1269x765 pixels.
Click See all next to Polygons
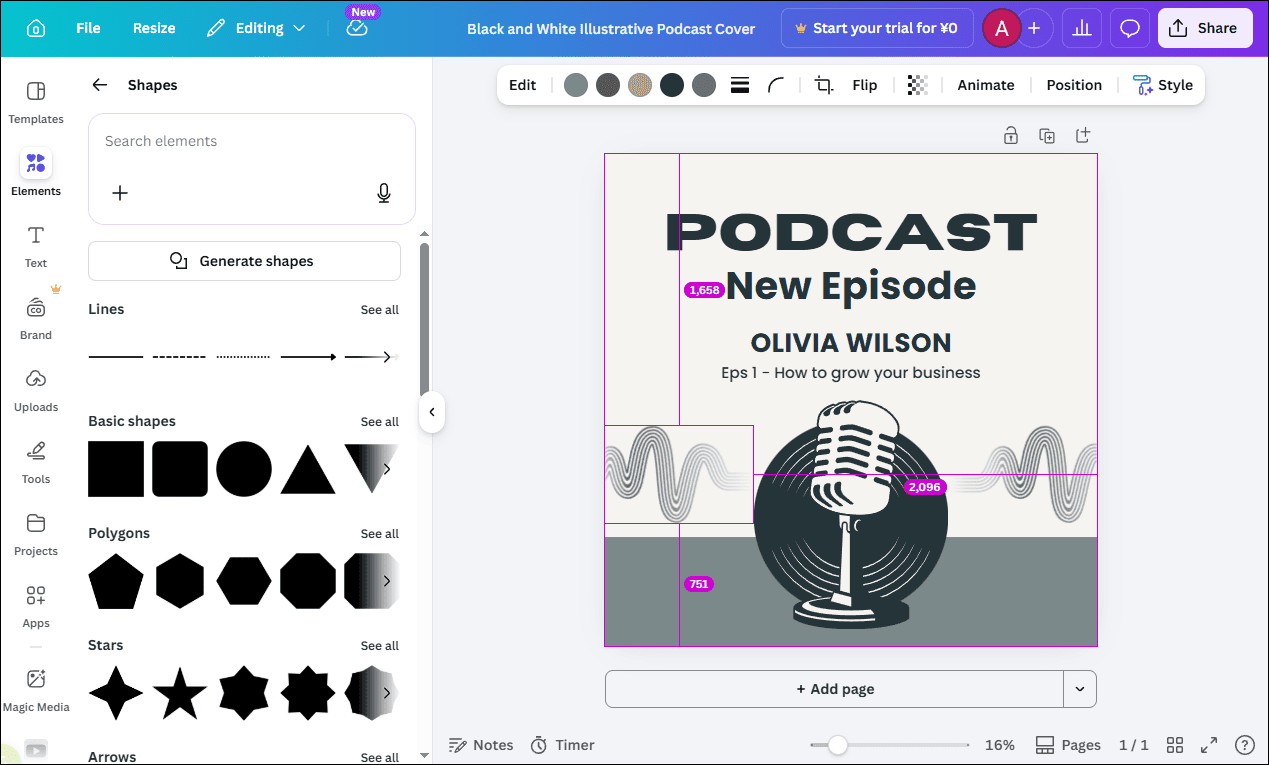379,533
